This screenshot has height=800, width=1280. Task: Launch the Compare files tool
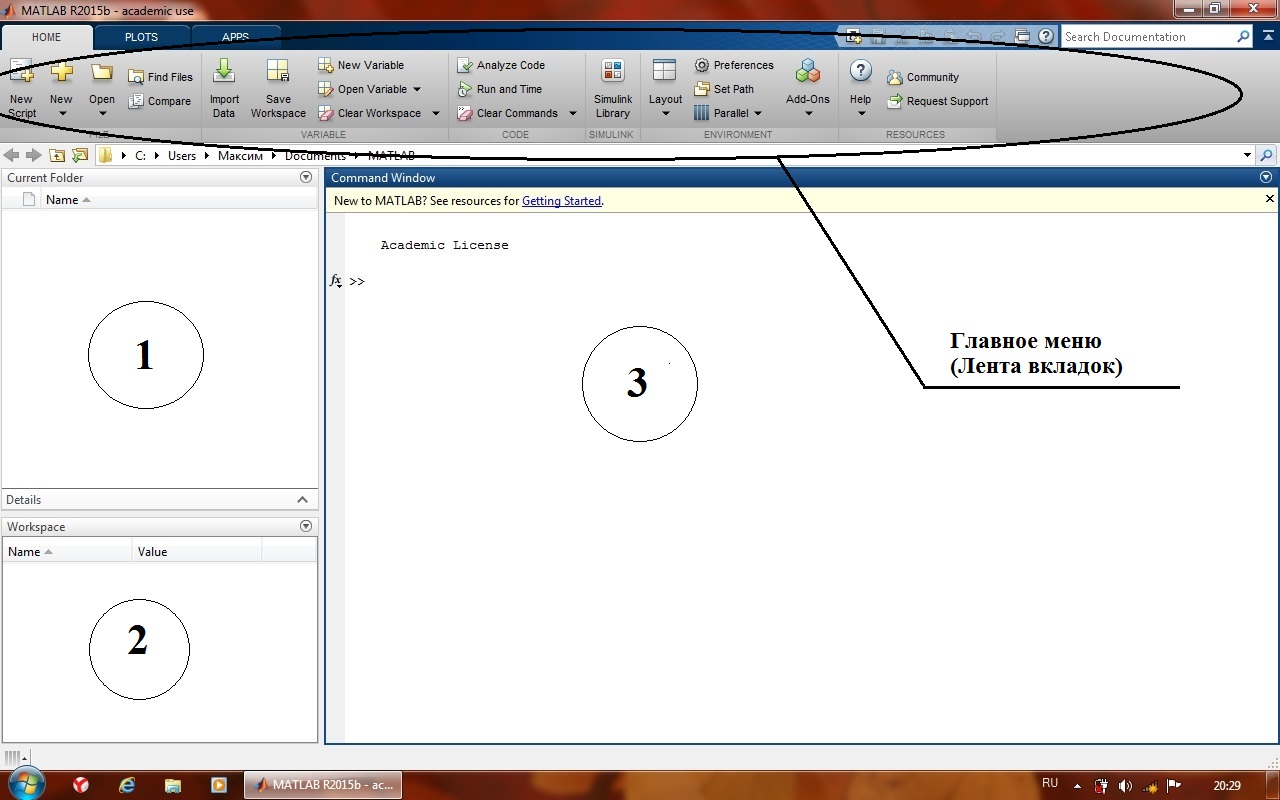160,101
